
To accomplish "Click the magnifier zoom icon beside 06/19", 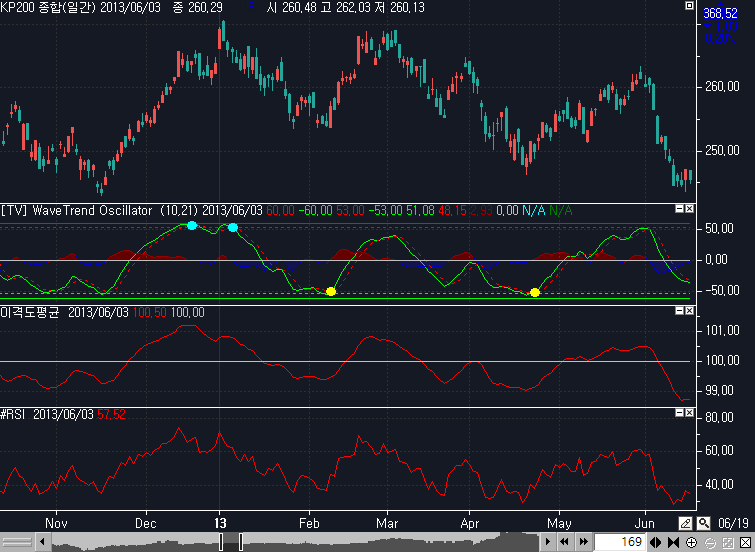I will pyautogui.click(x=703, y=523).
